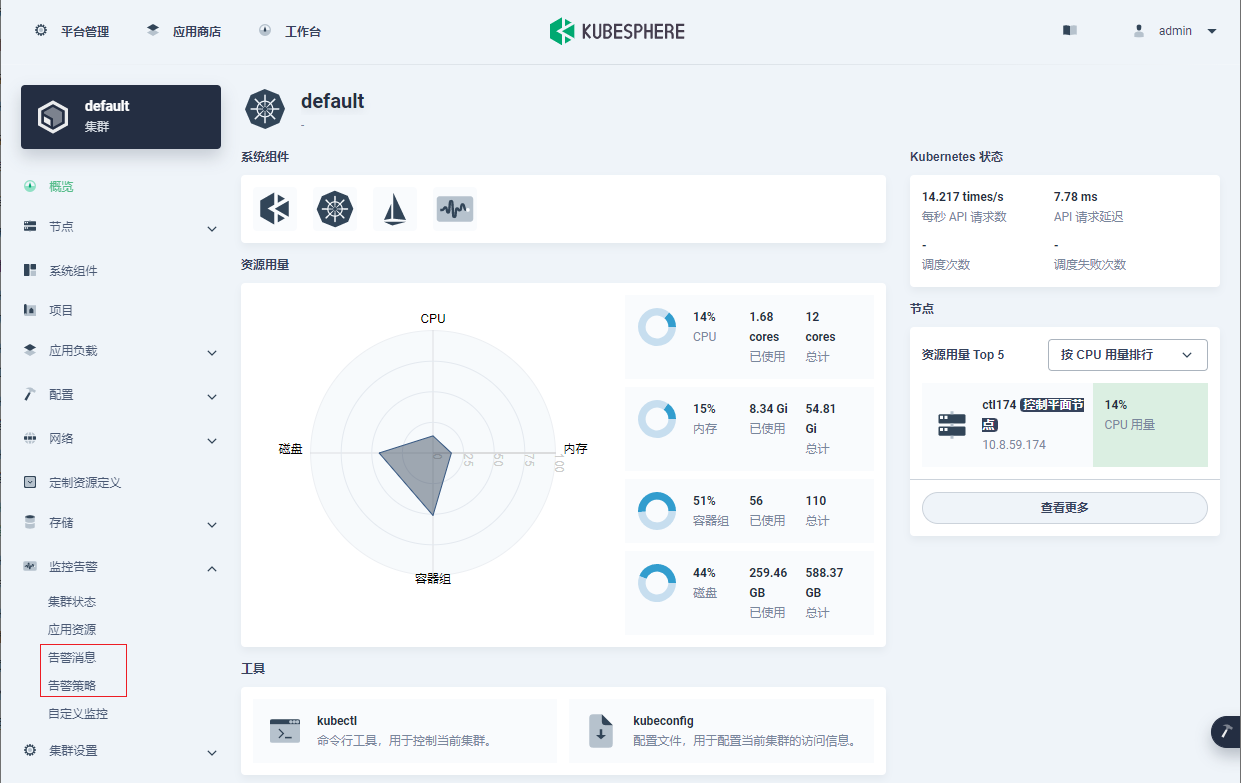The height and width of the screenshot is (783, 1241).
Task: Click the 259.46 GB disk used value
Action: (x=768, y=583)
